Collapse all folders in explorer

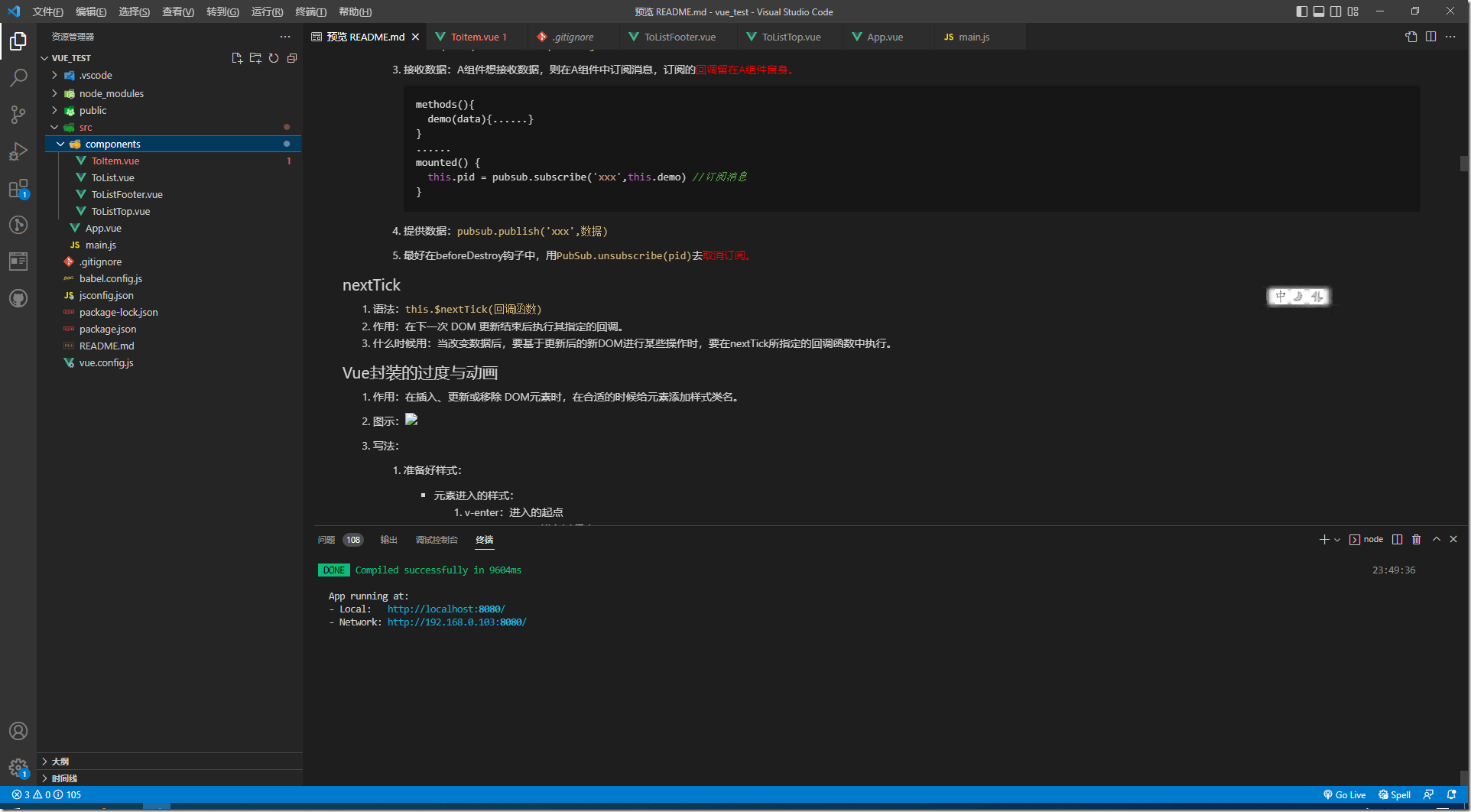coord(292,58)
